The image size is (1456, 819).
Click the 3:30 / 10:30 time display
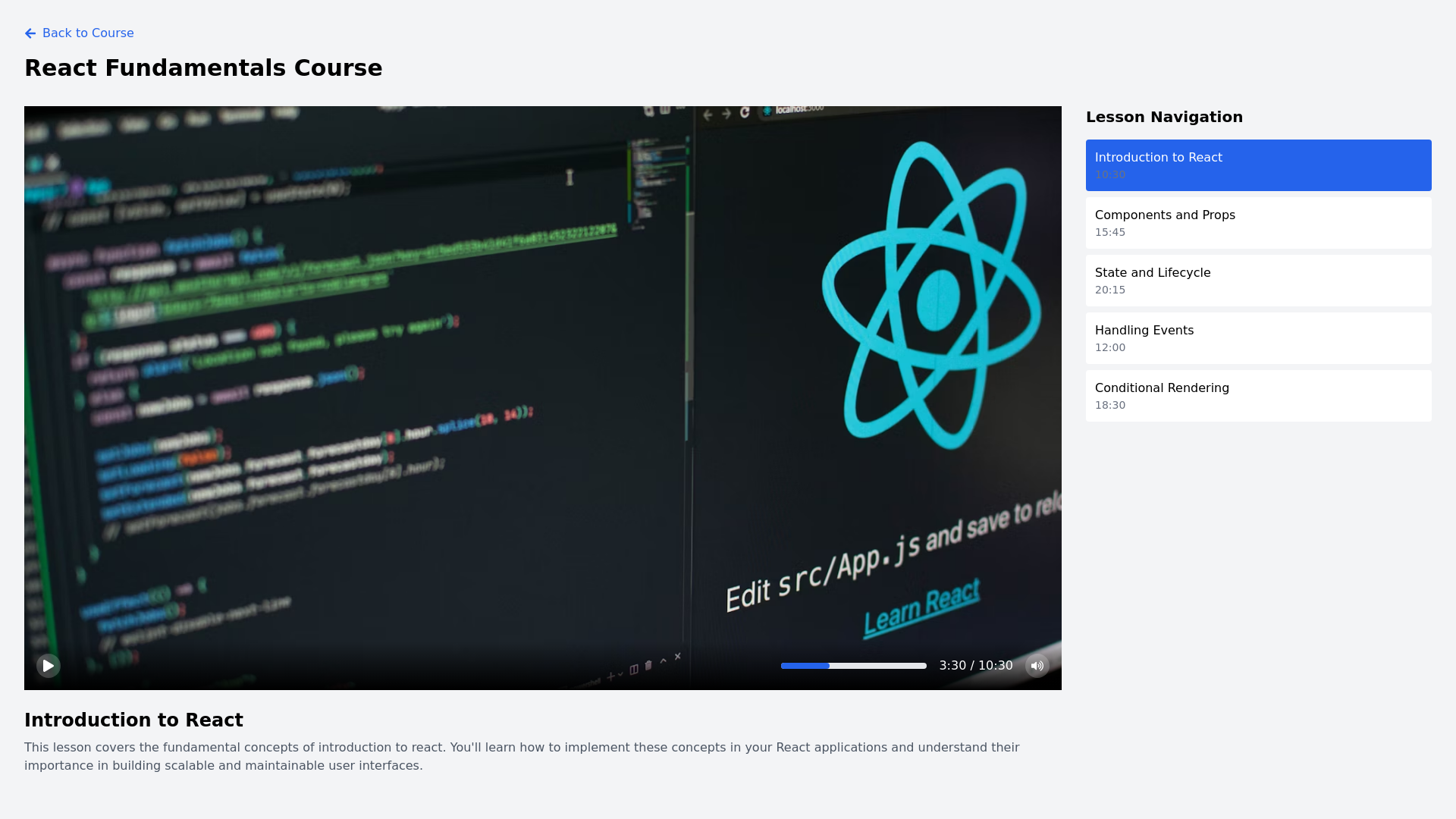coord(976,666)
